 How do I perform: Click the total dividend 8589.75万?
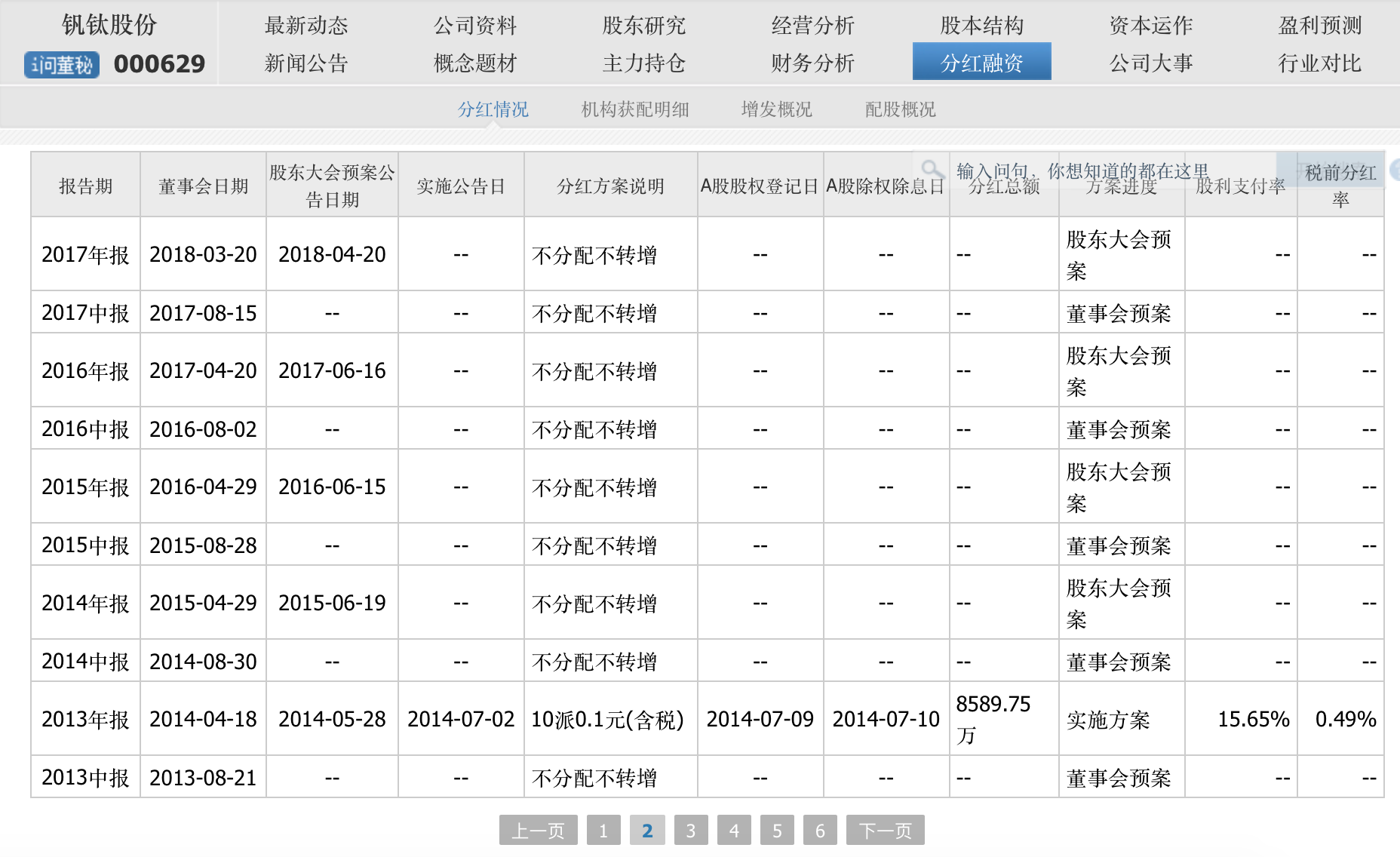(993, 719)
